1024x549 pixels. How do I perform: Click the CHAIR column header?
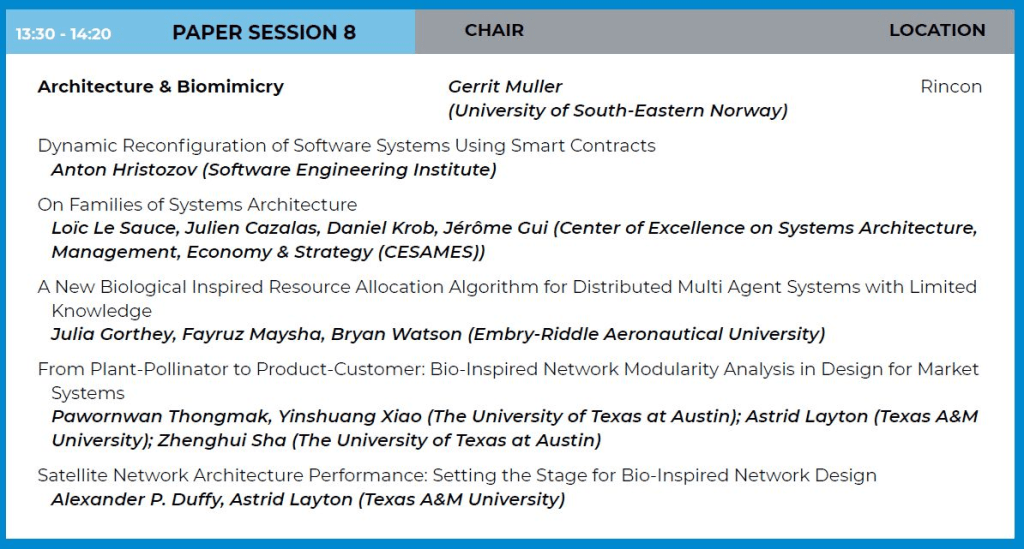tap(494, 31)
